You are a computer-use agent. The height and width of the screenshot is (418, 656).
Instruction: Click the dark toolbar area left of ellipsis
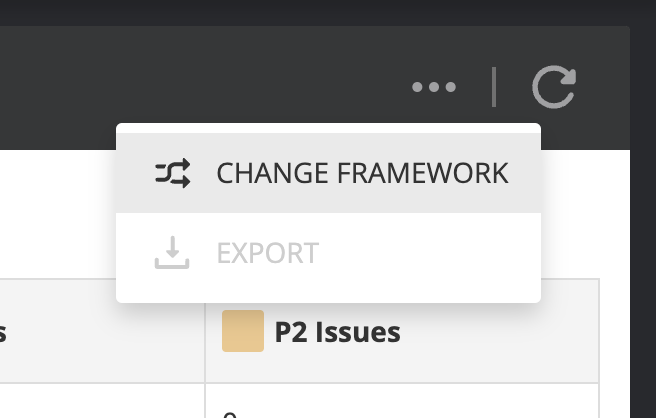200,87
